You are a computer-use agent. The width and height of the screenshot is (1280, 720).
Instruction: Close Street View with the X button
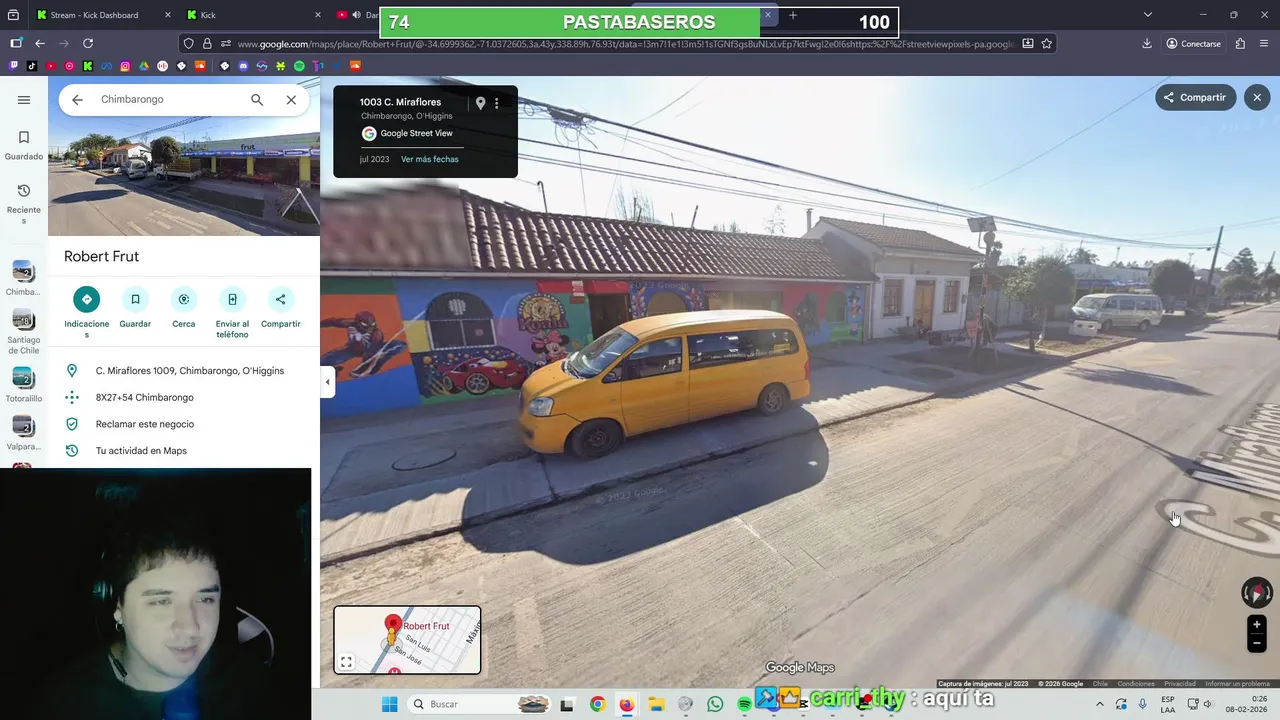1257,97
